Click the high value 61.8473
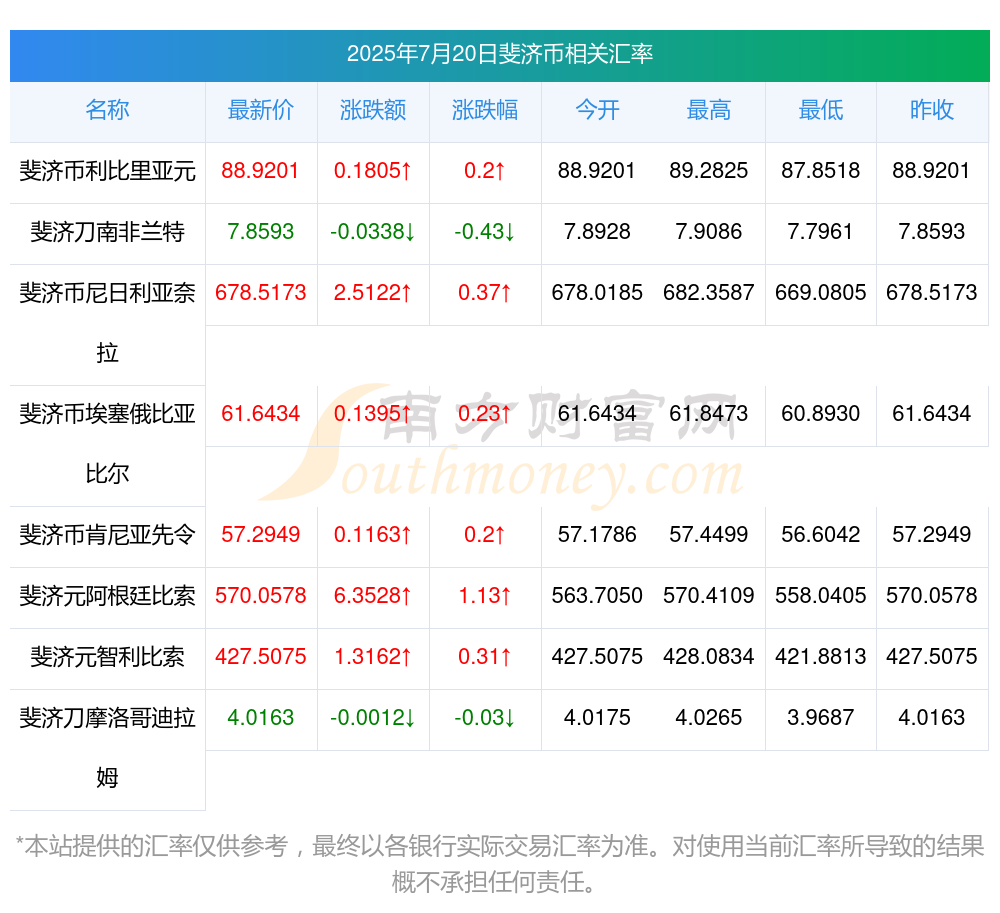 [x=709, y=414]
